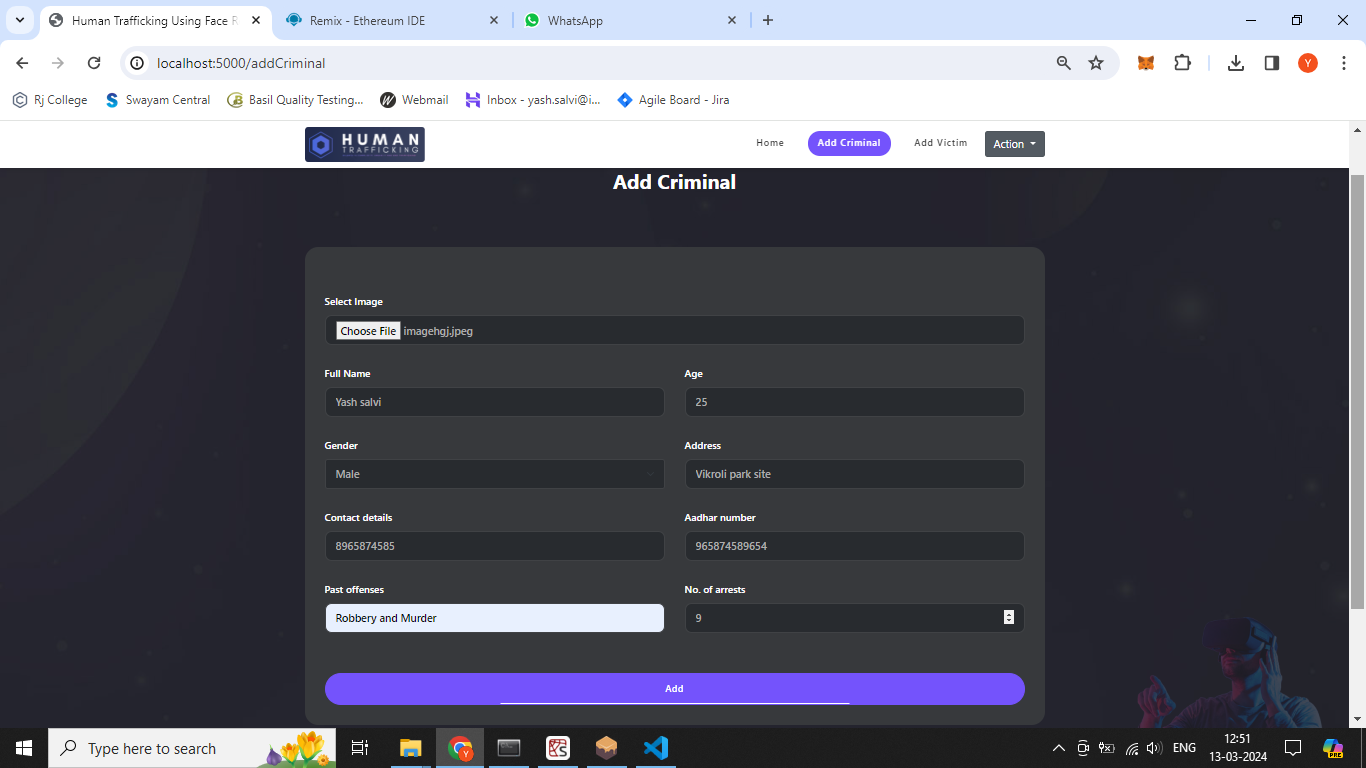1366x768 pixels.
Task: Click the Full Name input field
Action: click(494, 402)
